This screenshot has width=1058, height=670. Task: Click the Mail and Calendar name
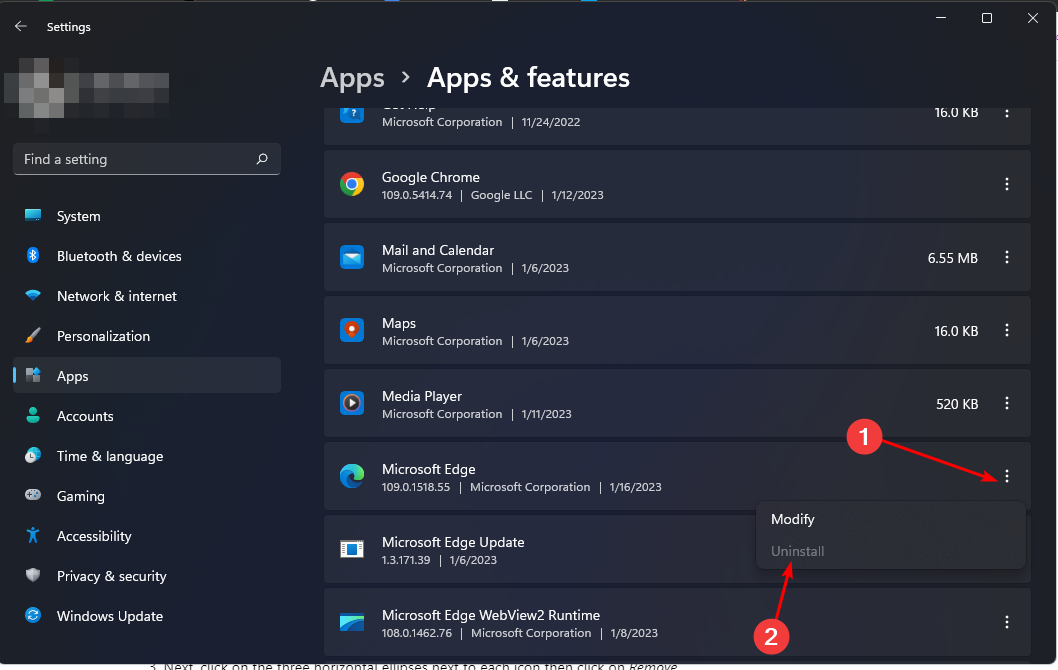click(x=438, y=250)
